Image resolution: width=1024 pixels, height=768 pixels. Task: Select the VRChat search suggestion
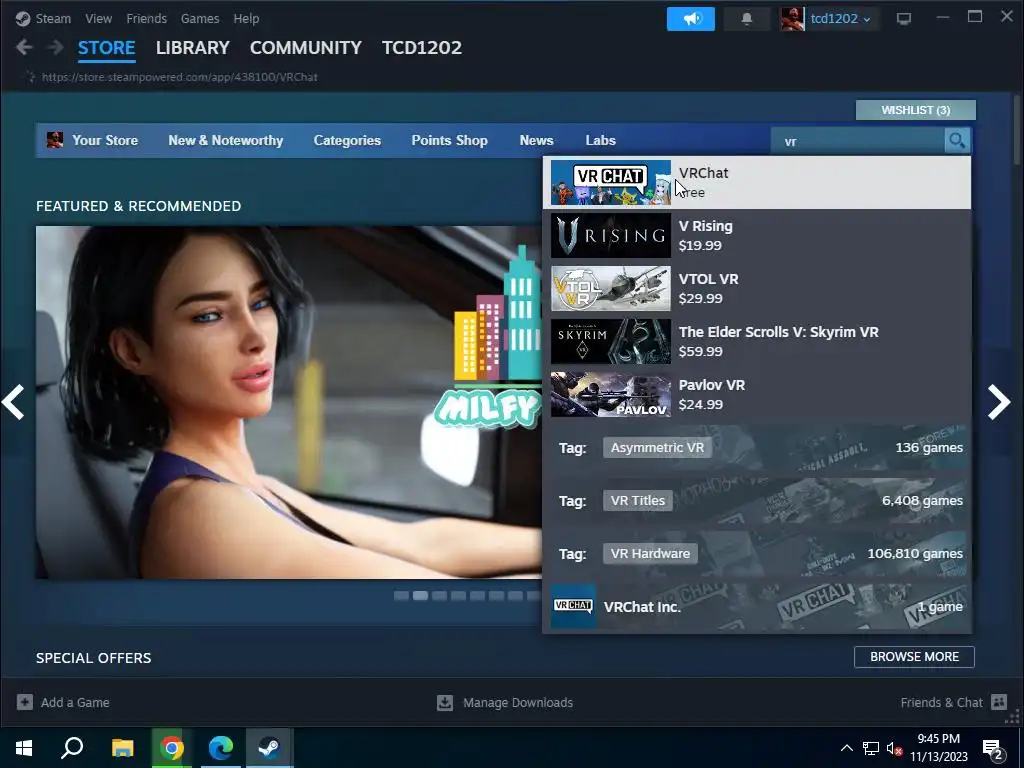click(x=757, y=182)
